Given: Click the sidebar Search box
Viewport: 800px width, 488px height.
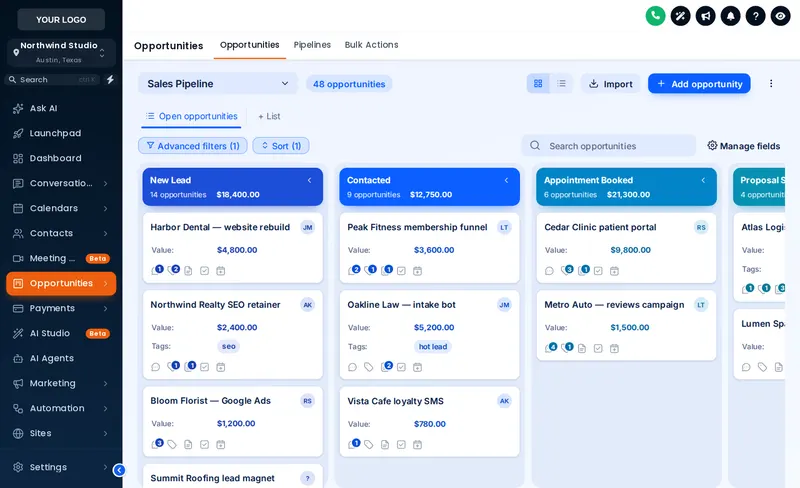Looking at the screenshot, I should [x=53, y=80].
